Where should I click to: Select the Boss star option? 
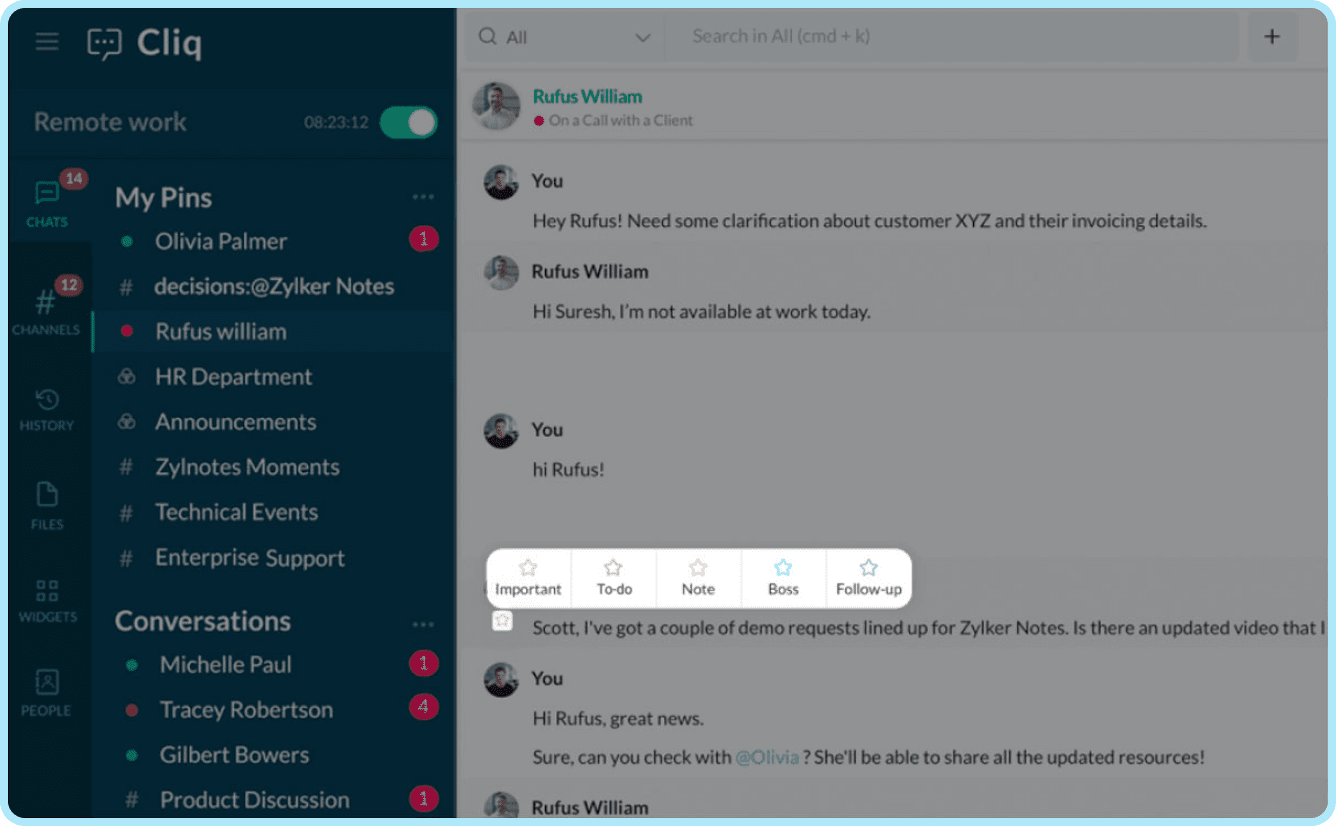[x=783, y=578]
